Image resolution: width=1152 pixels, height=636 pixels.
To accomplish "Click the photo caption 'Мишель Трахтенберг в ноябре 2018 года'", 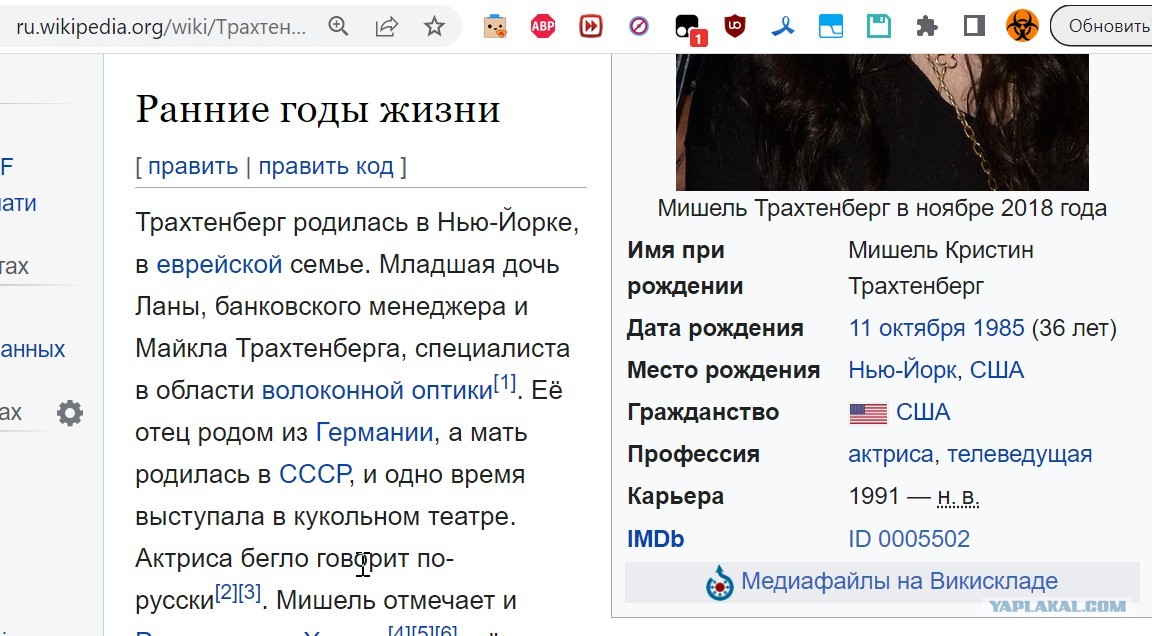I will [882, 208].
